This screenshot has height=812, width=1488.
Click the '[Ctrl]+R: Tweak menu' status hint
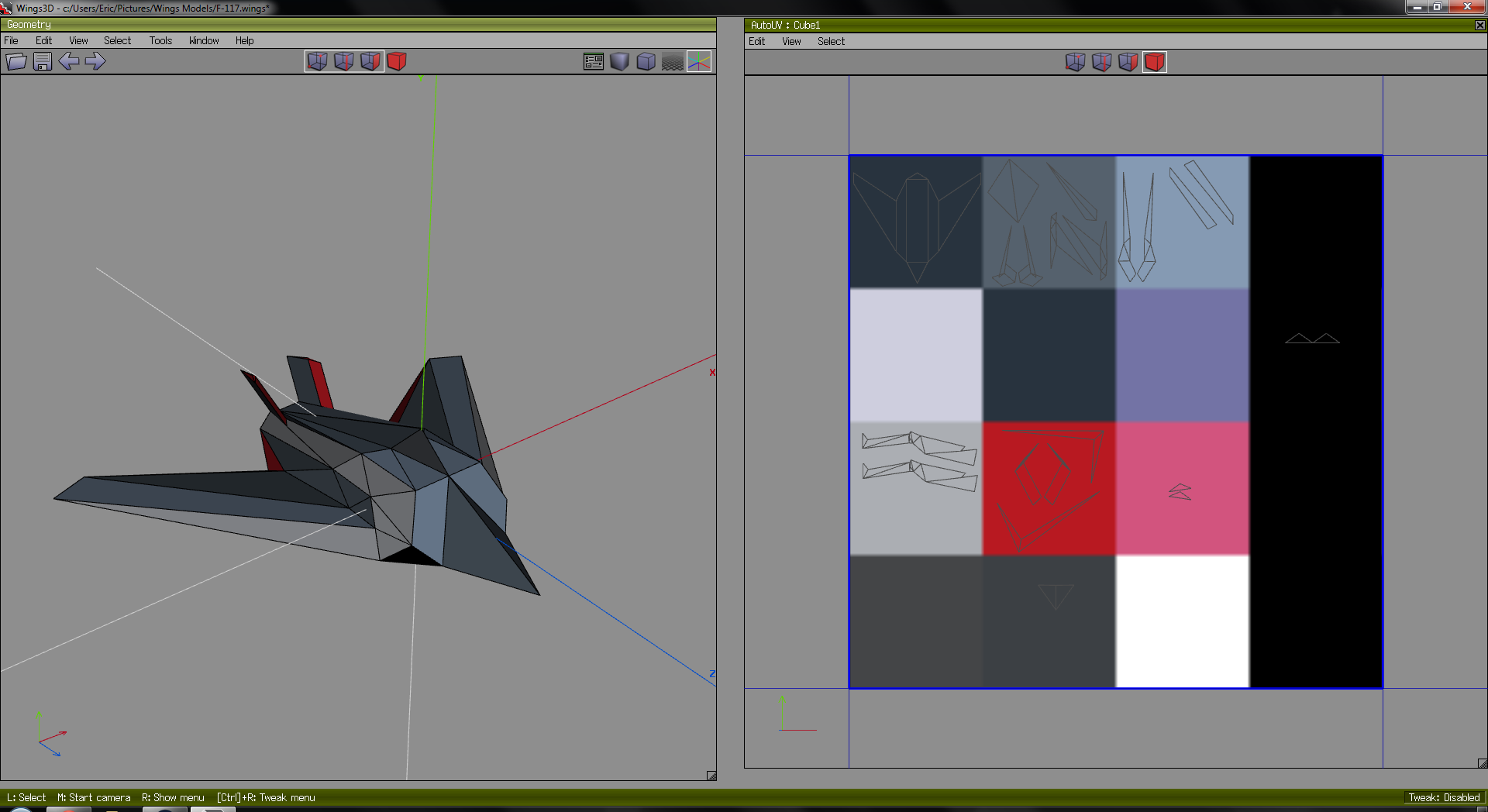[266, 797]
